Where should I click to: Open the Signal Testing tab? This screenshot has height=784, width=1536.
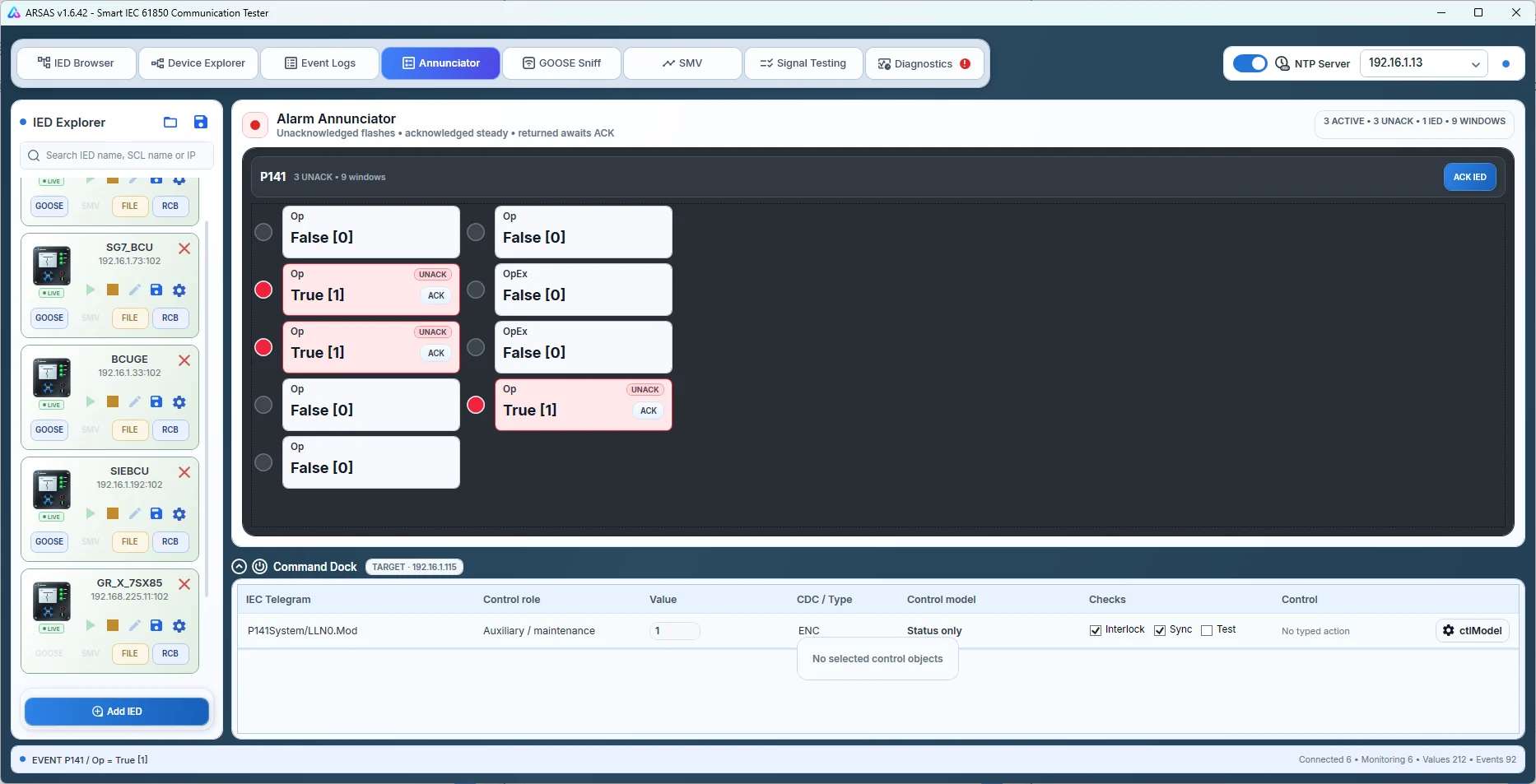click(x=803, y=63)
